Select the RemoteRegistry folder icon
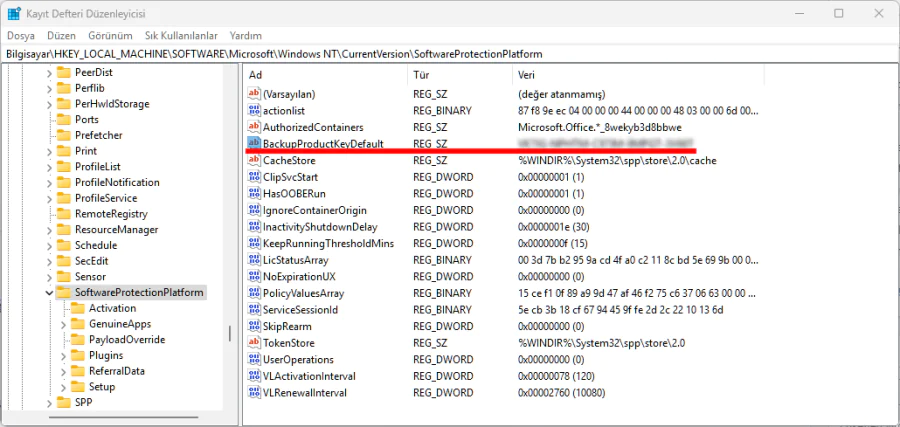The width and height of the screenshot is (900, 427). [x=63, y=214]
